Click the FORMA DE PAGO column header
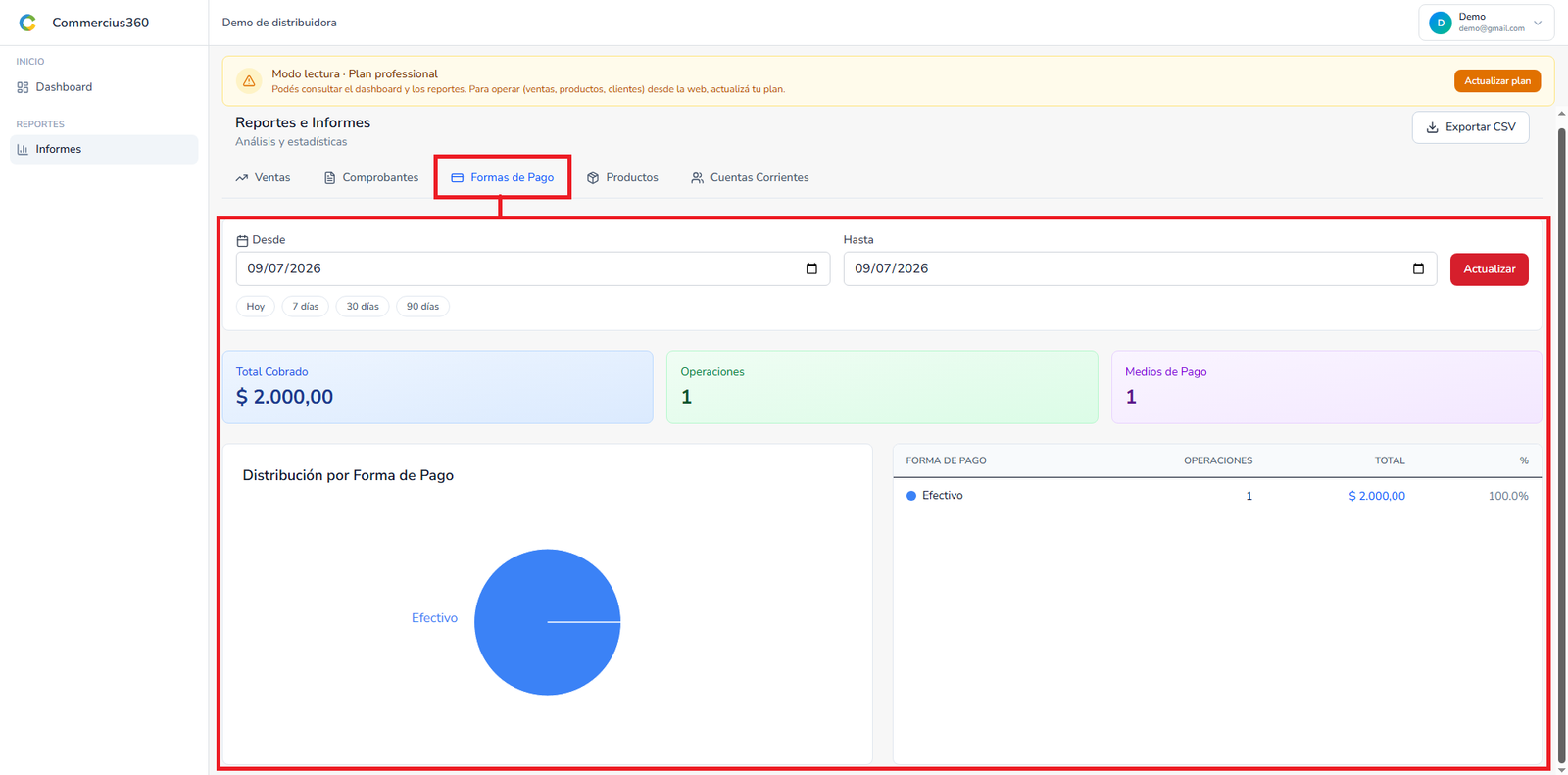 [x=946, y=460]
